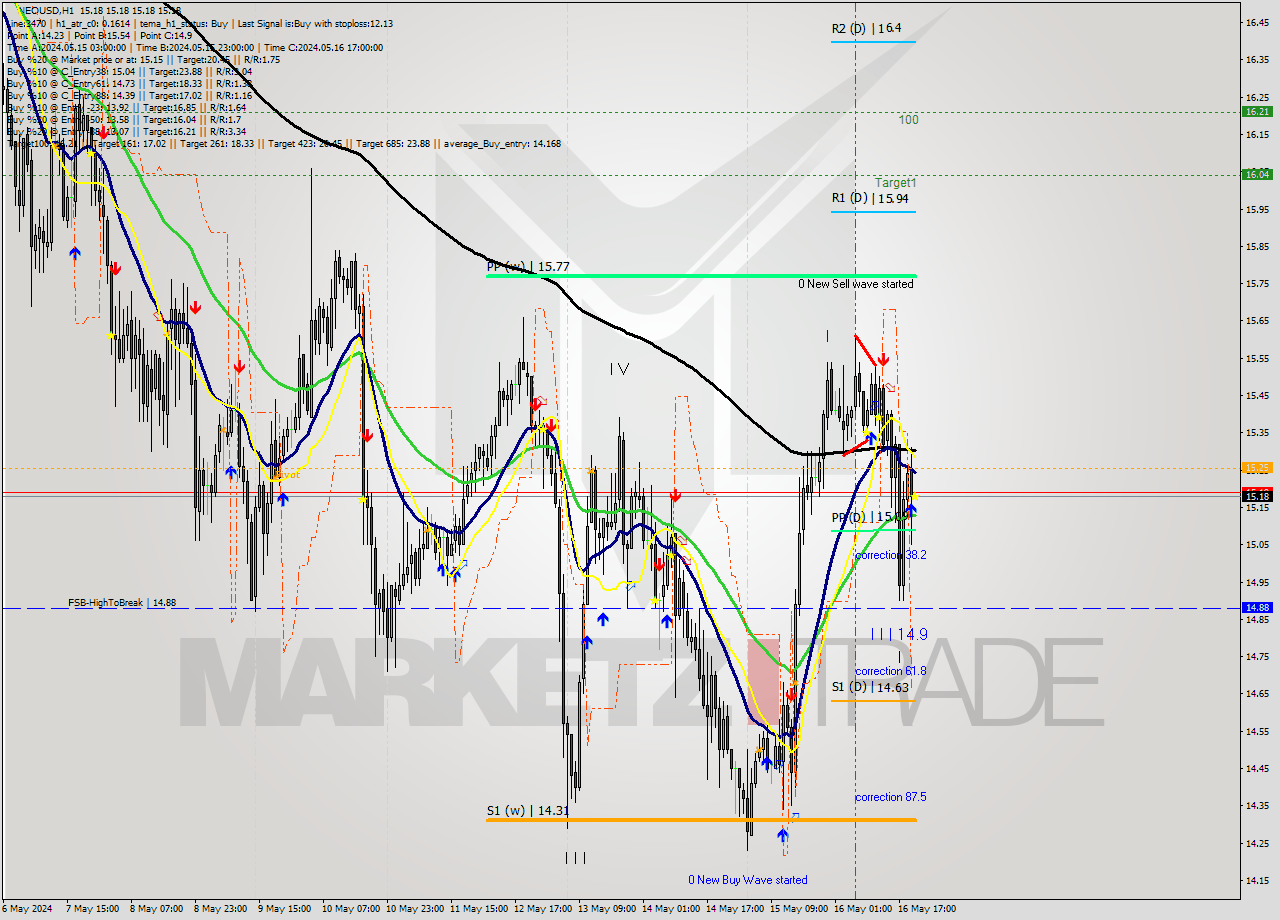The width and height of the screenshot is (1280, 920).
Task: Select the orange 15.25 price tag on axis
Action: 1256,467
